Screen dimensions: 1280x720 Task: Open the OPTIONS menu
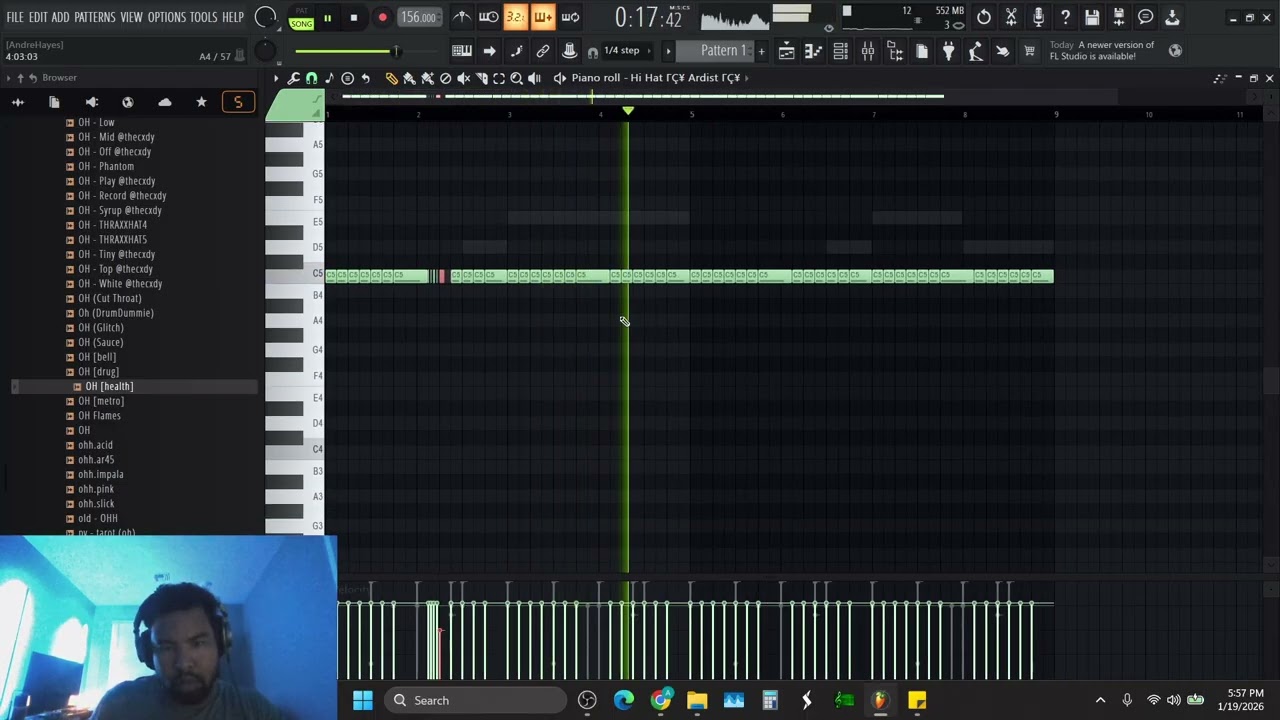[x=167, y=18]
